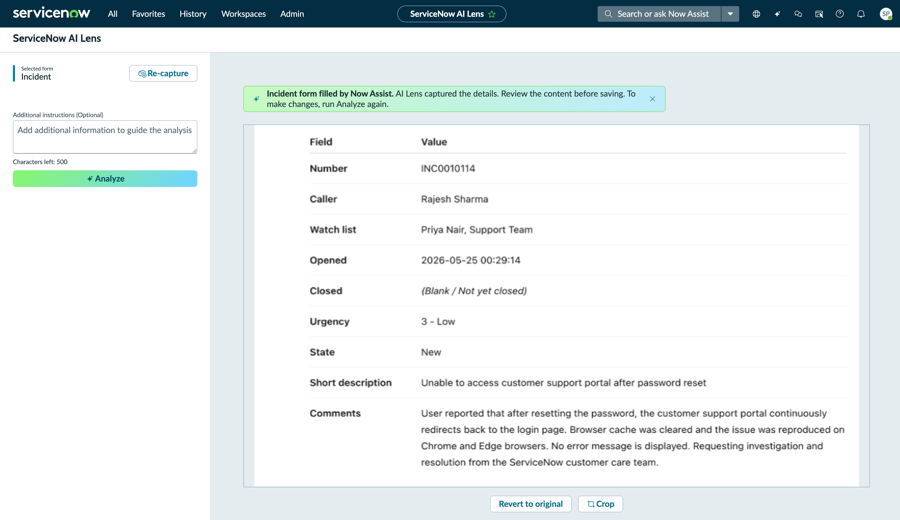The height and width of the screenshot is (520, 900).
Task: Open the History menu
Action: (x=193, y=14)
